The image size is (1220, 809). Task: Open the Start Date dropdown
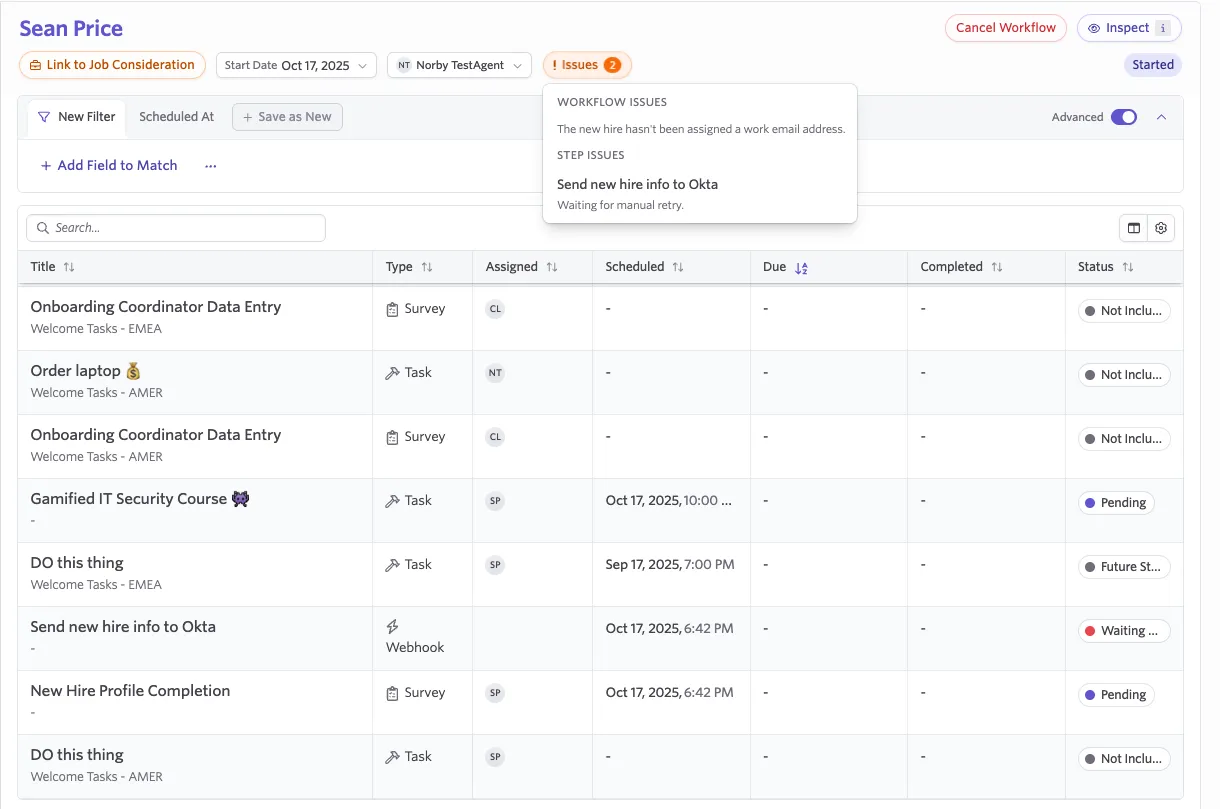tap(296, 65)
